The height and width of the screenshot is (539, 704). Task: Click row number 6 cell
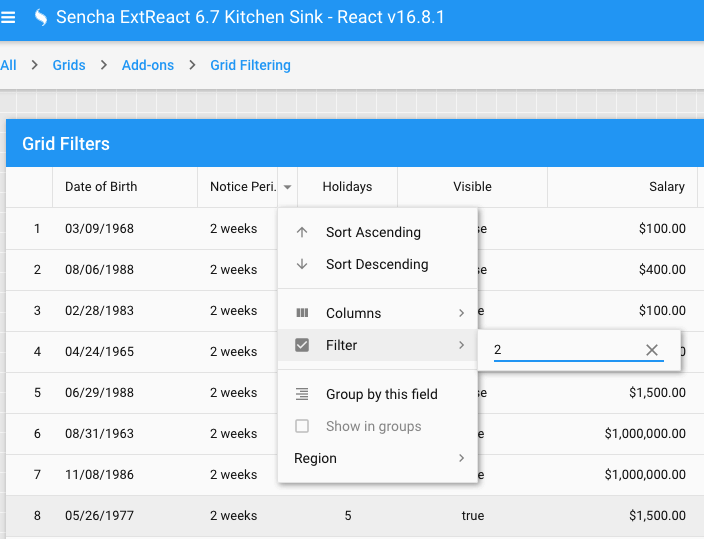pos(37,433)
